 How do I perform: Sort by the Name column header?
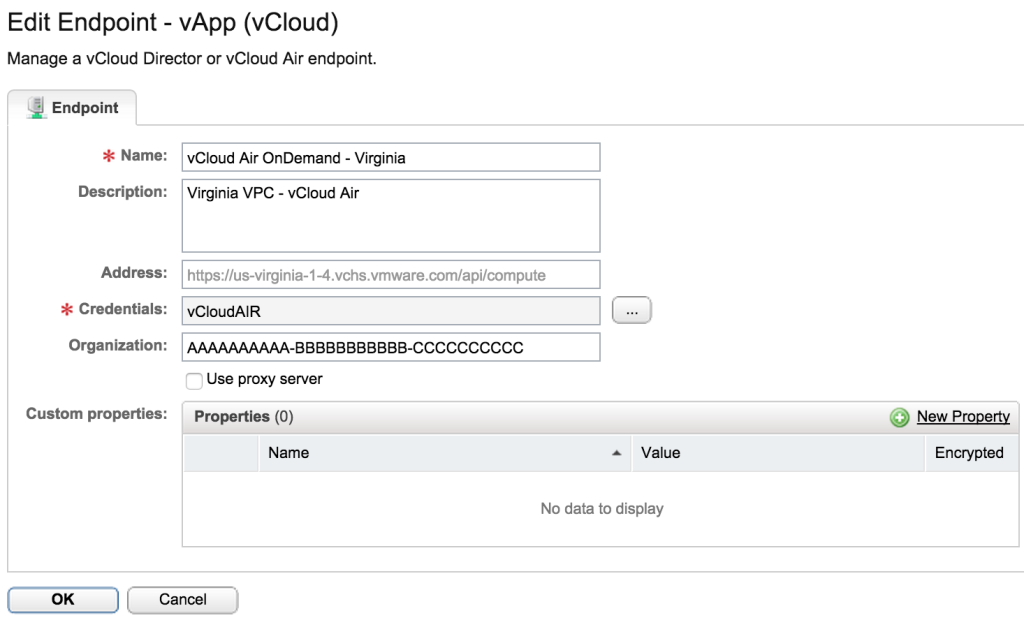tap(288, 453)
